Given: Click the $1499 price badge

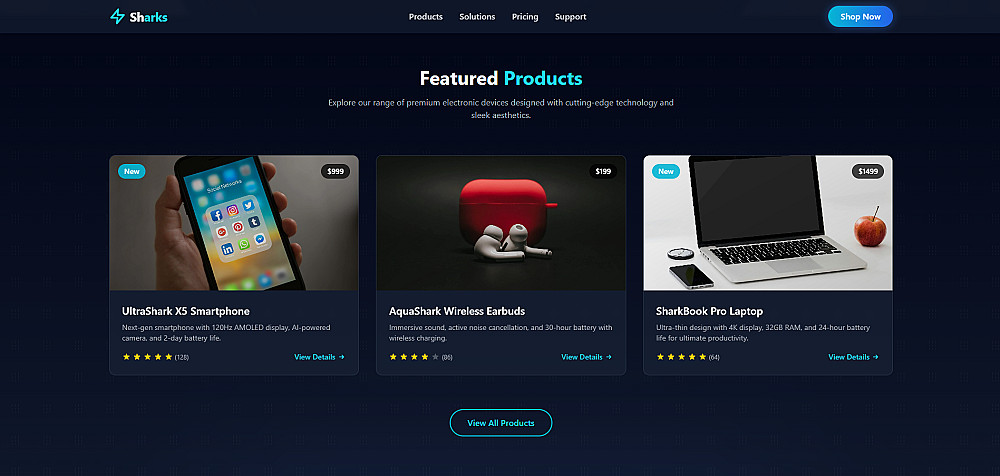Looking at the screenshot, I should pos(868,171).
